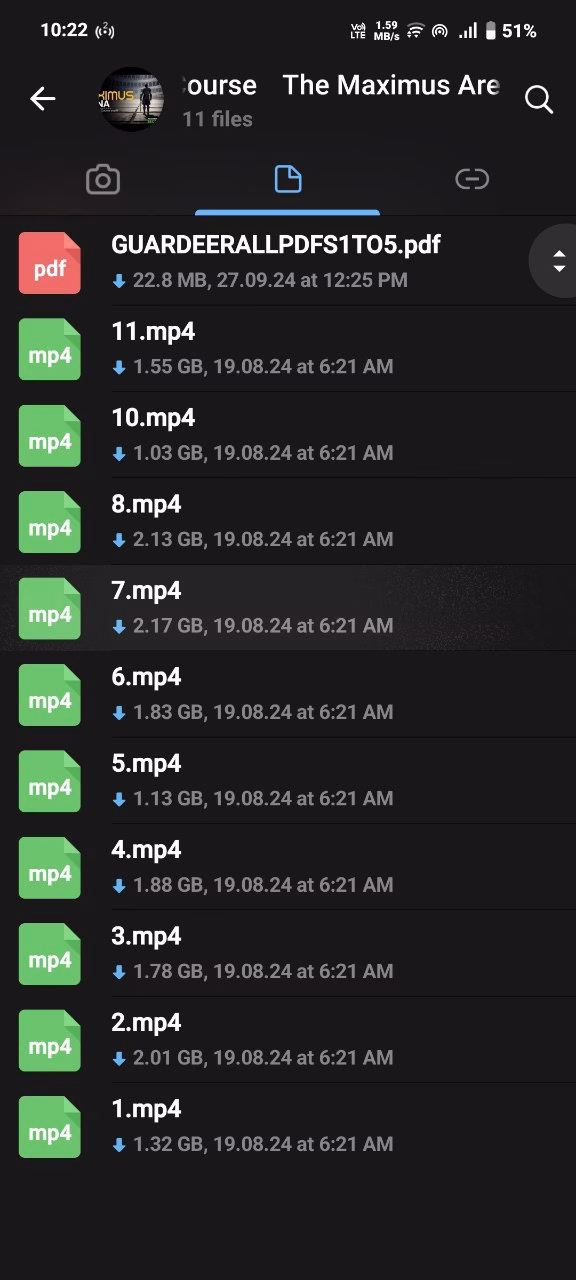Open search with the magnifier icon

coord(538,99)
